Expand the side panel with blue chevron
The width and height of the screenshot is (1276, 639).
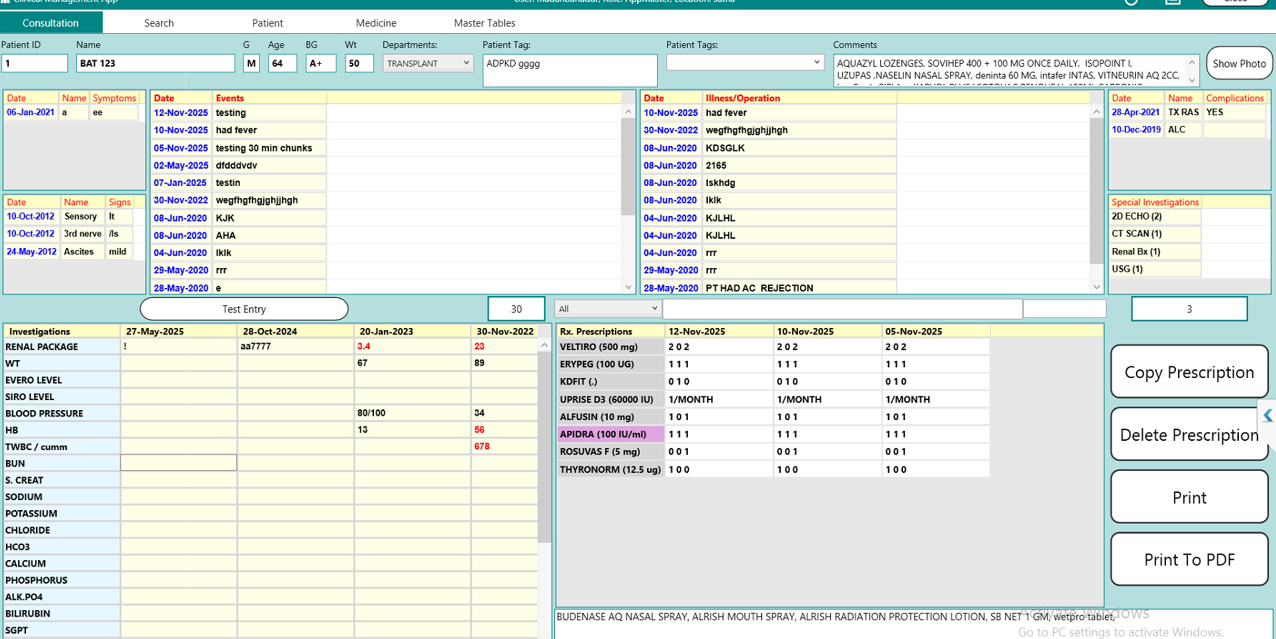[x=1267, y=416]
